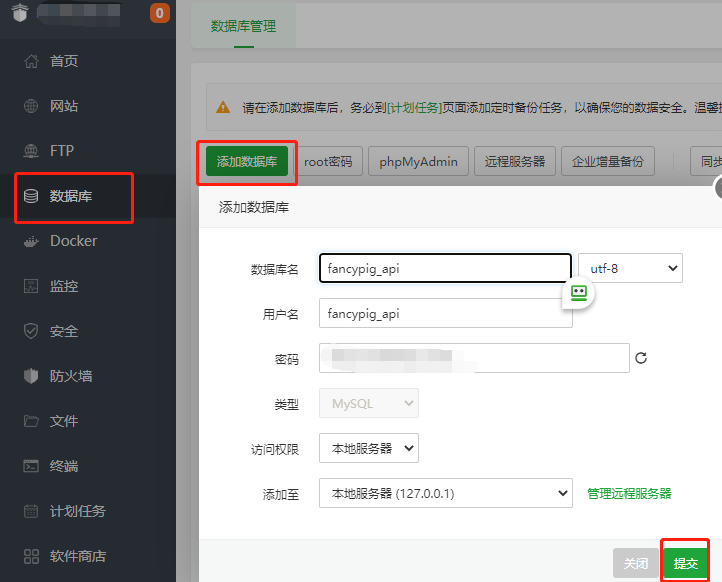This screenshot has width=722, height=582.
Task: Click the warning triangle icon in notice
Action: pos(223,107)
